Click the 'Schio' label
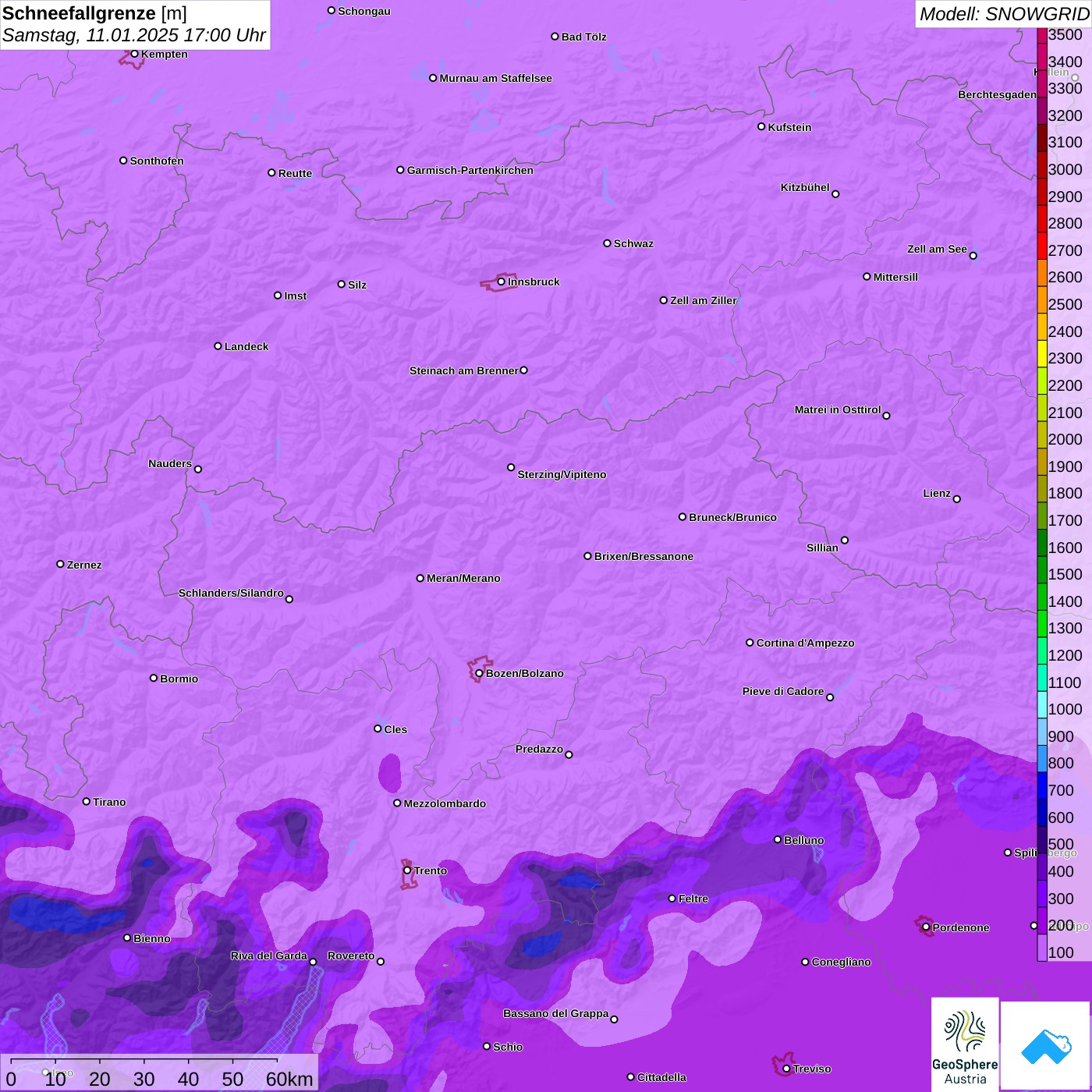This screenshot has width=1092, height=1092. [x=508, y=1047]
